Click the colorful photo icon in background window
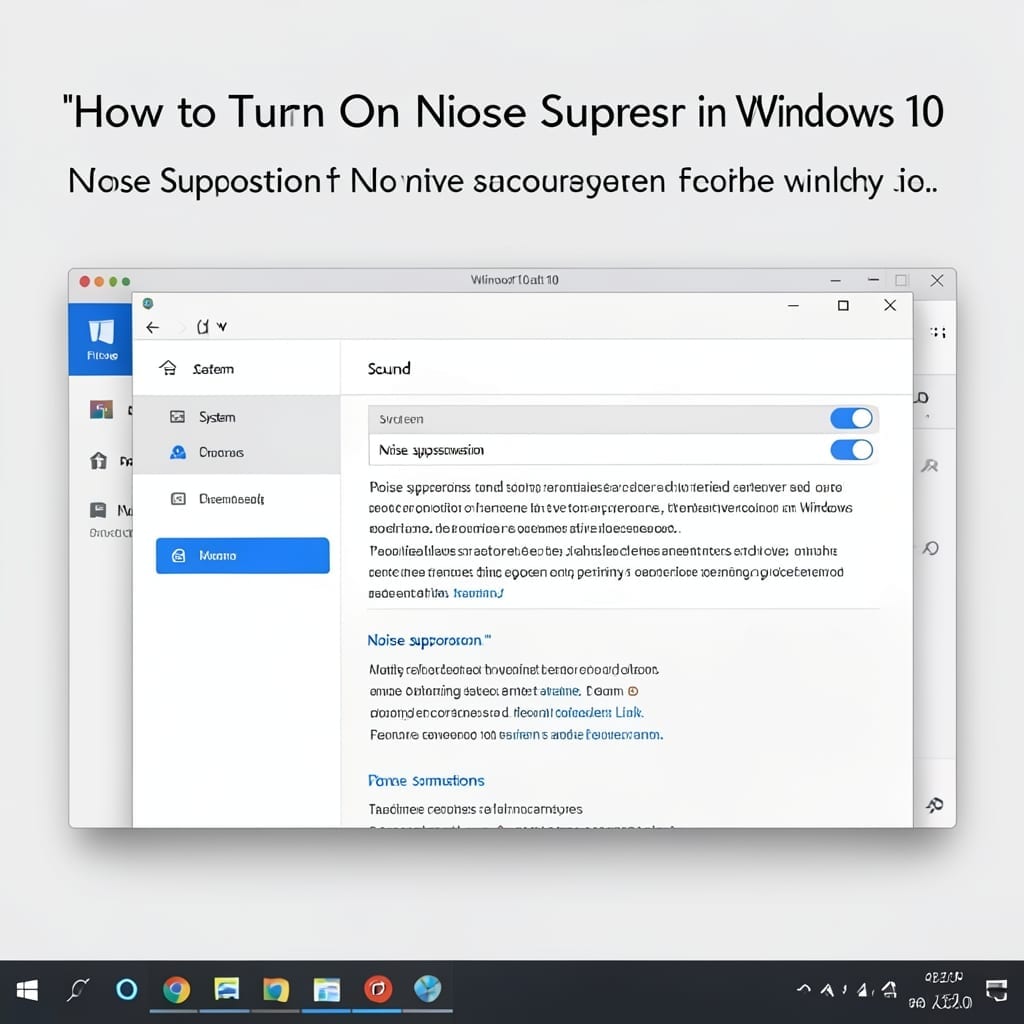 tap(101, 409)
